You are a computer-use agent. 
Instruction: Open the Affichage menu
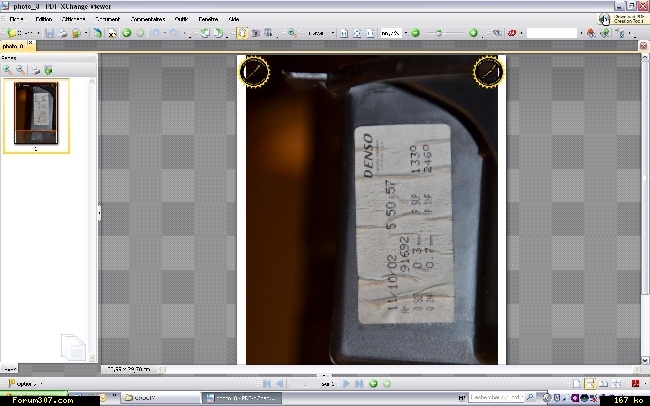[73, 19]
